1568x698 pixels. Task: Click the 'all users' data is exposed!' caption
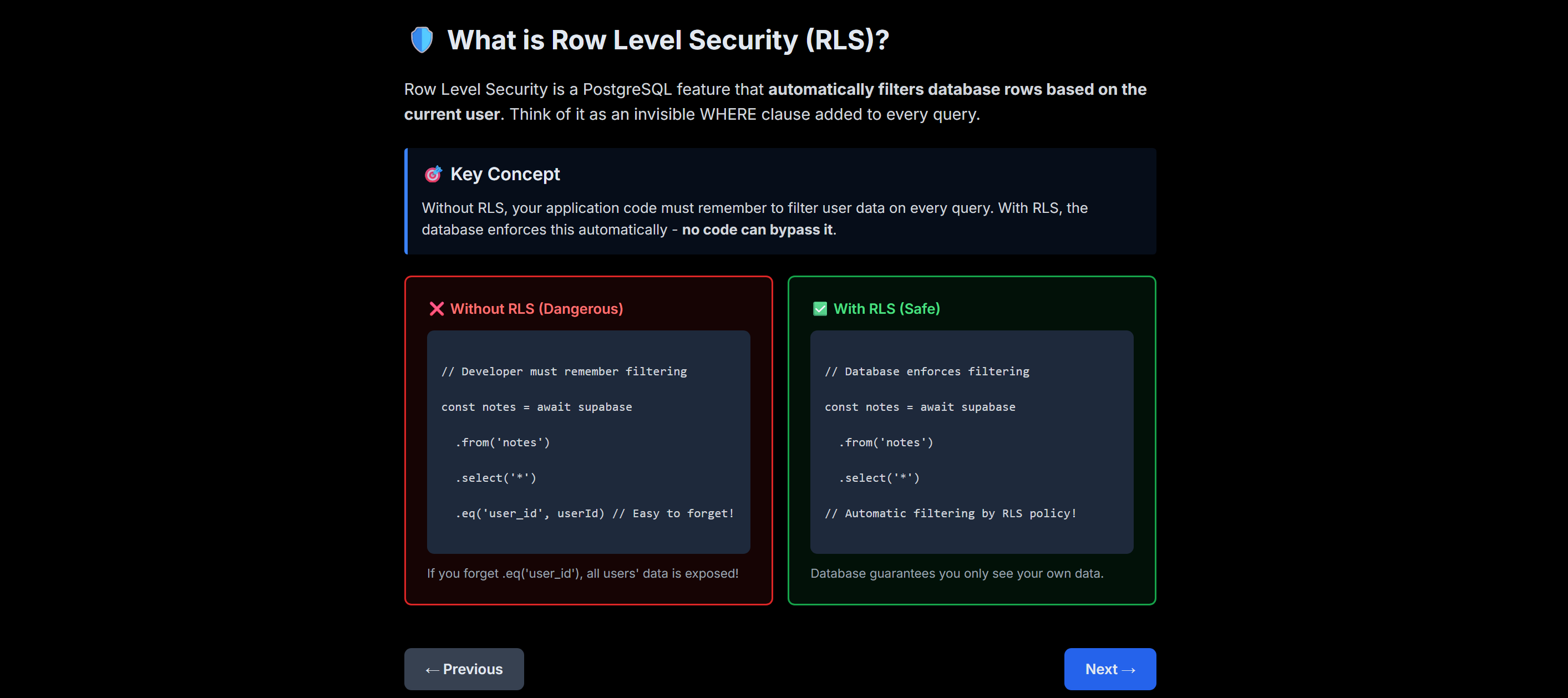[662, 573]
